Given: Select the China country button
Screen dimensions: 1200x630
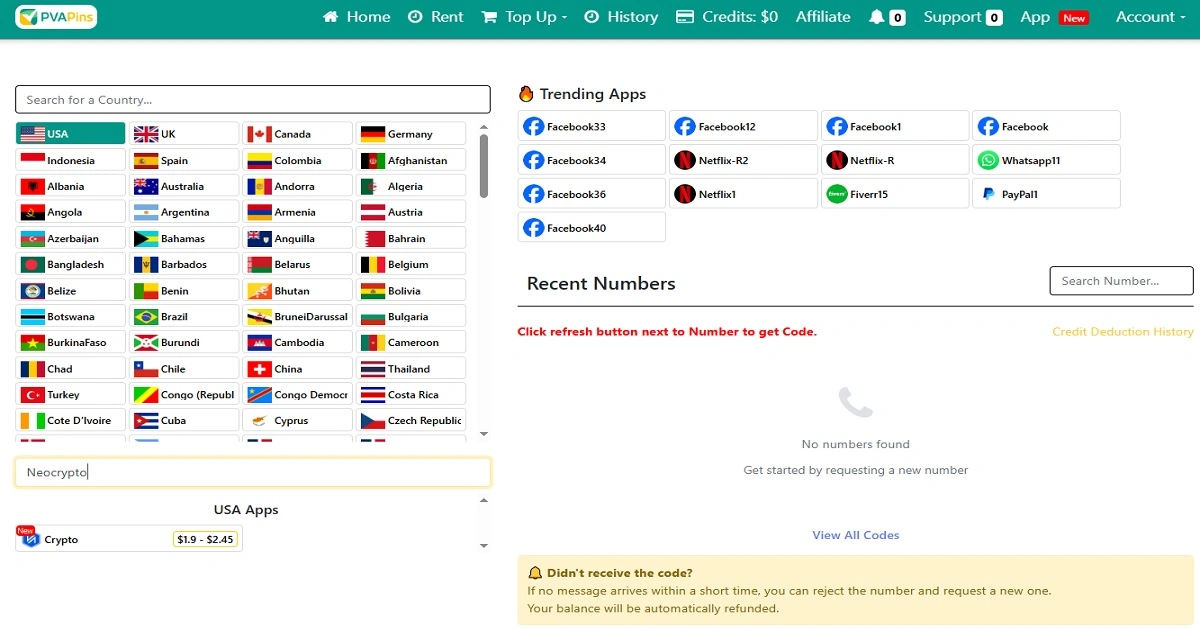Looking at the screenshot, I should [x=298, y=368].
